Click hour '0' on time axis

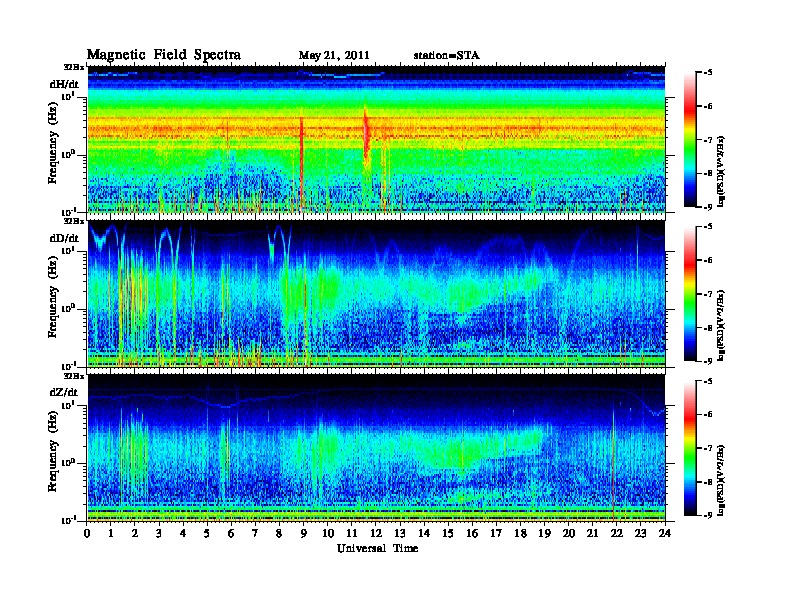(x=87, y=533)
